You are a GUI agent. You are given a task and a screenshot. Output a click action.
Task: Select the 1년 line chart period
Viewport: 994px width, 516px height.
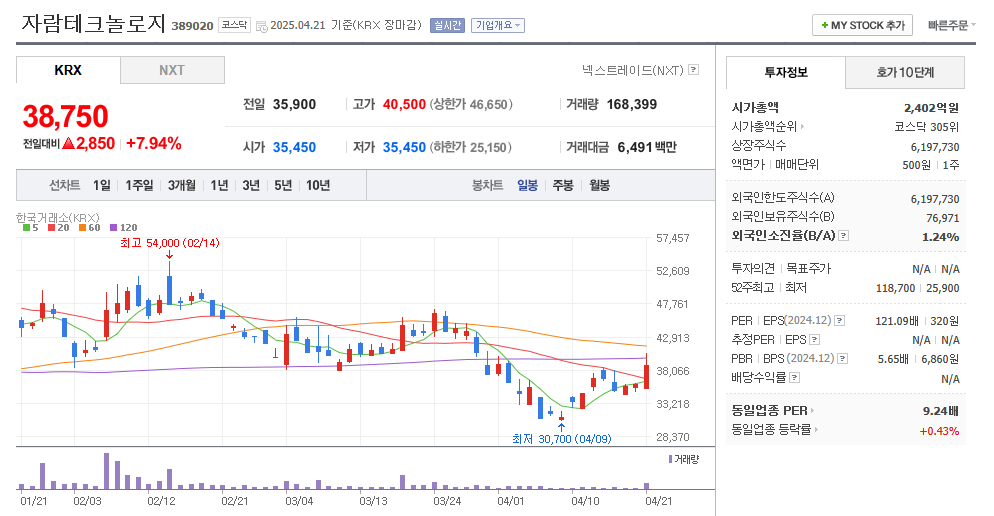[x=219, y=185]
